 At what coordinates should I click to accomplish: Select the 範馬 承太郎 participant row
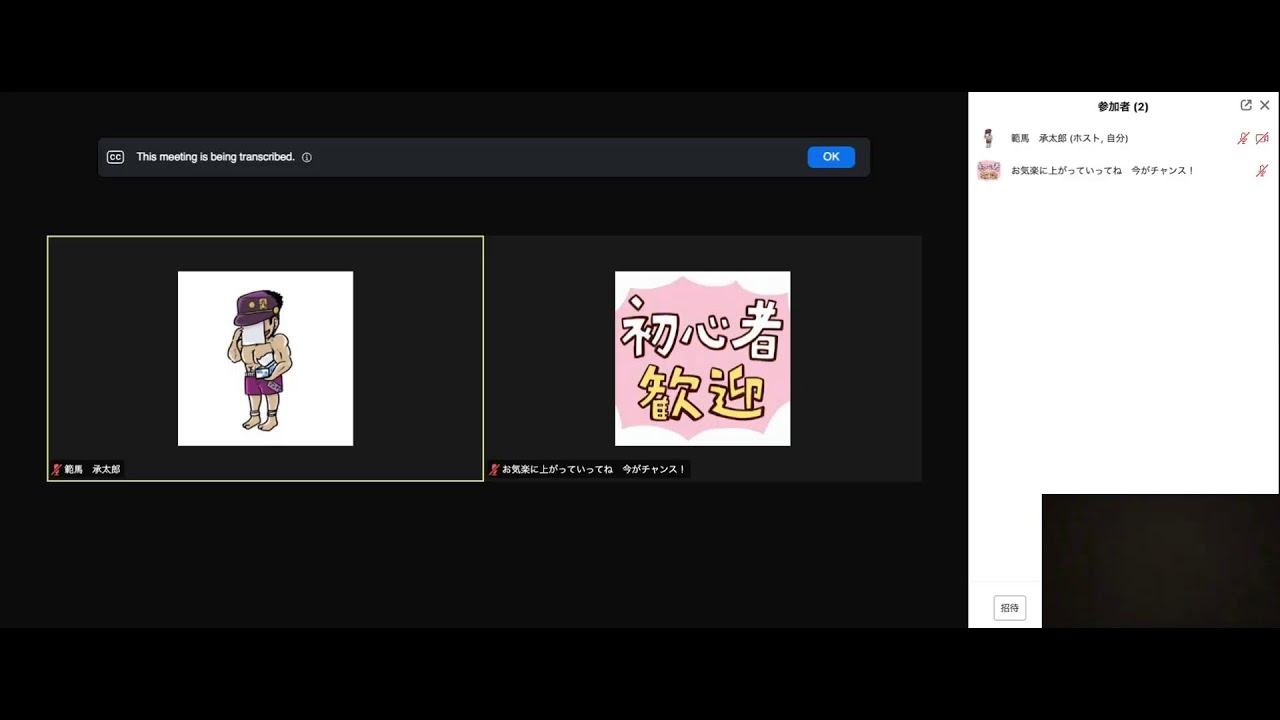pos(1100,138)
